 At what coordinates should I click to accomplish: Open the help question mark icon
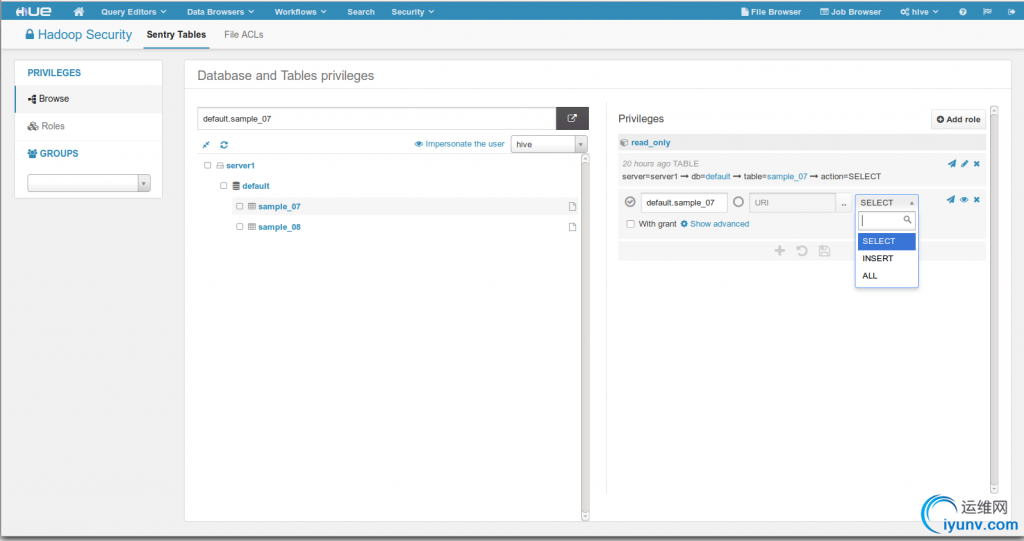tap(963, 12)
